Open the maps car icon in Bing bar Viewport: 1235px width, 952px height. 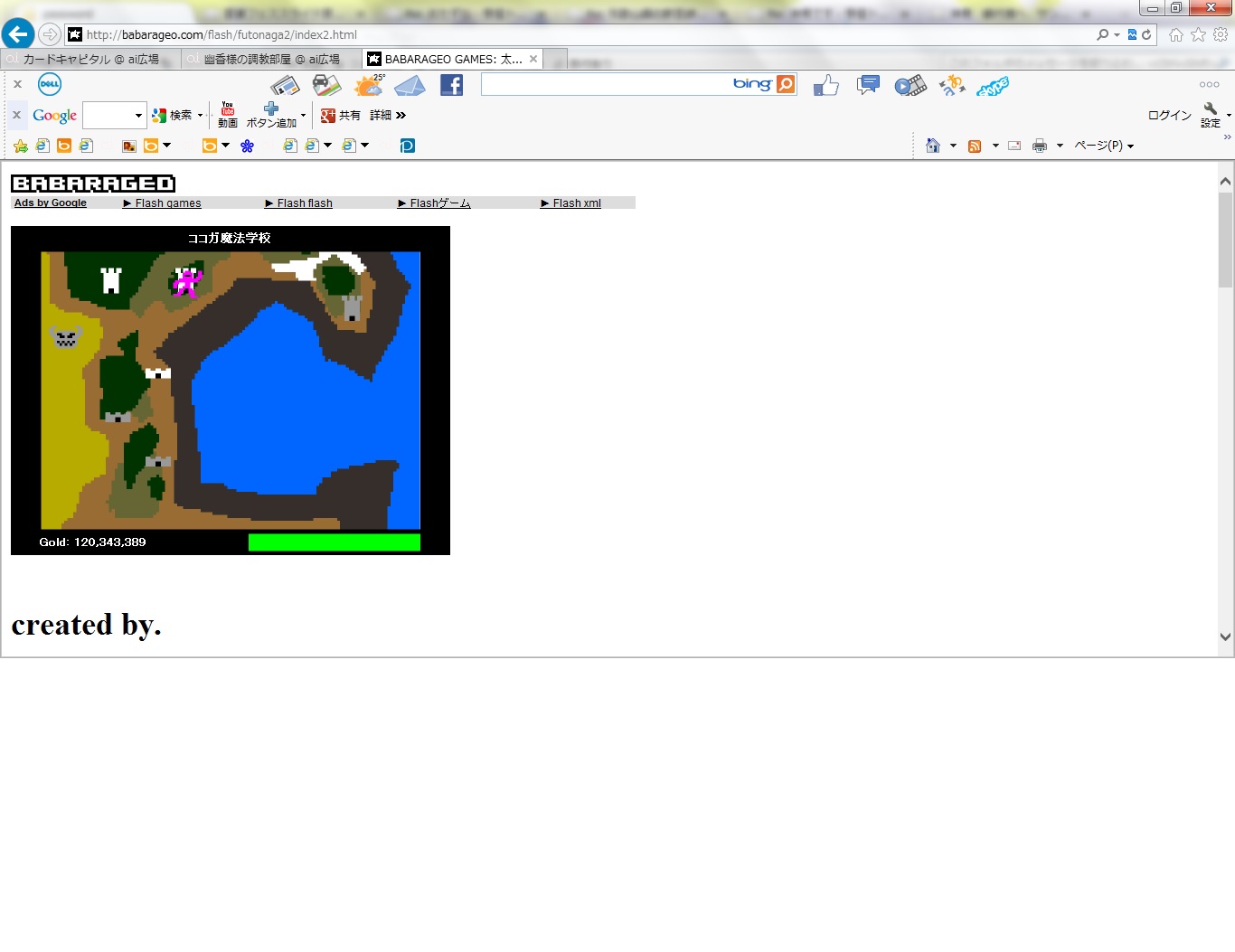326,85
